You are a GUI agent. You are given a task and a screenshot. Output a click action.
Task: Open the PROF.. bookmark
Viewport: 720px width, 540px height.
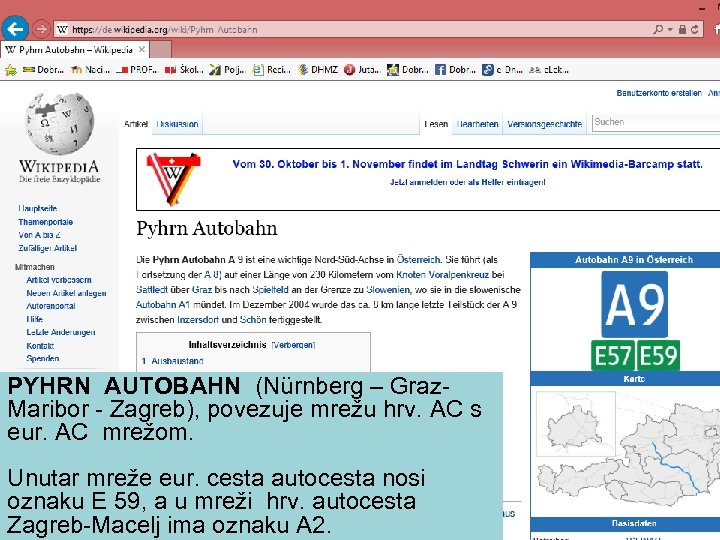coord(137,70)
